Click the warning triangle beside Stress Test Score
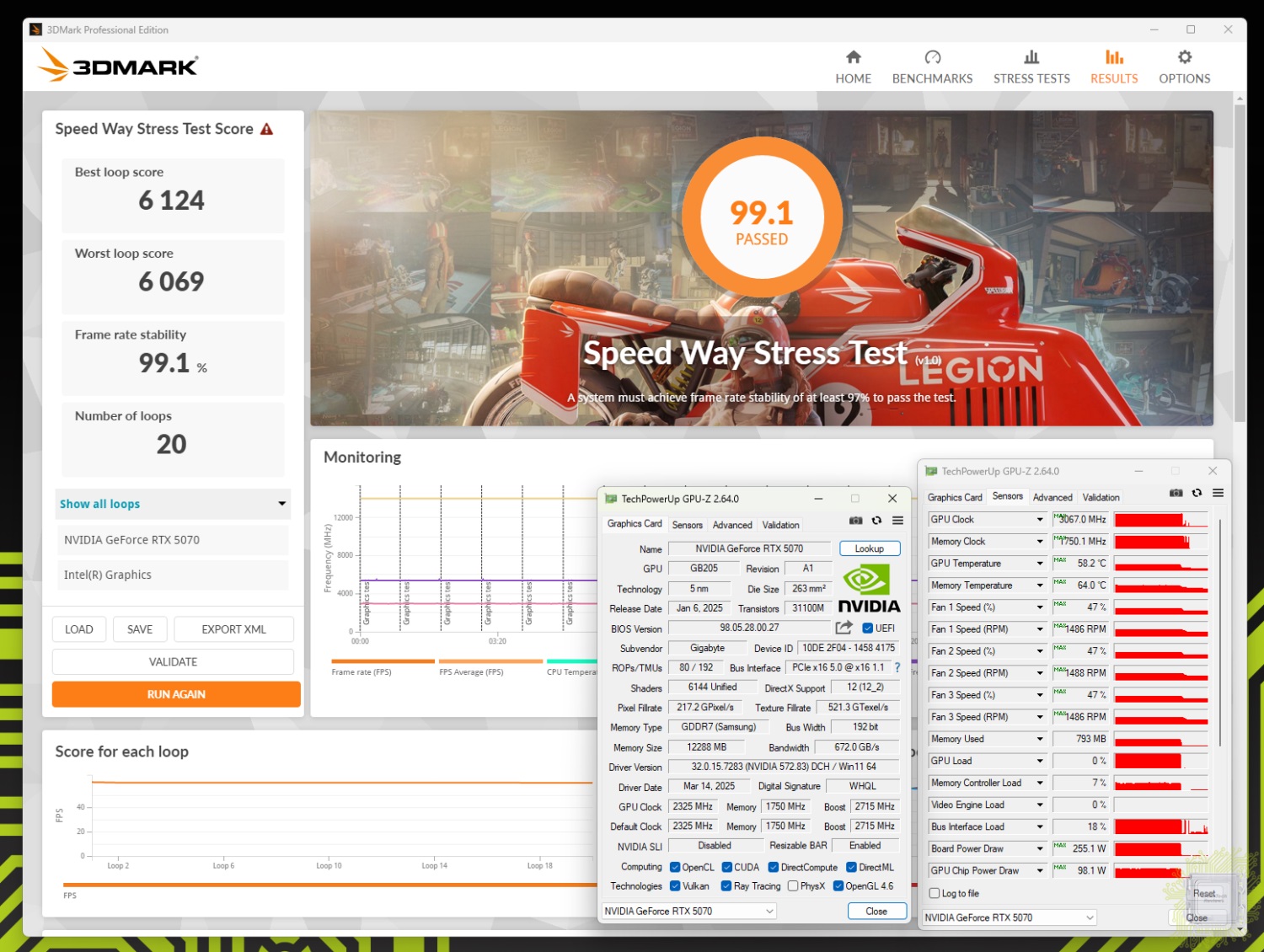 (x=266, y=129)
